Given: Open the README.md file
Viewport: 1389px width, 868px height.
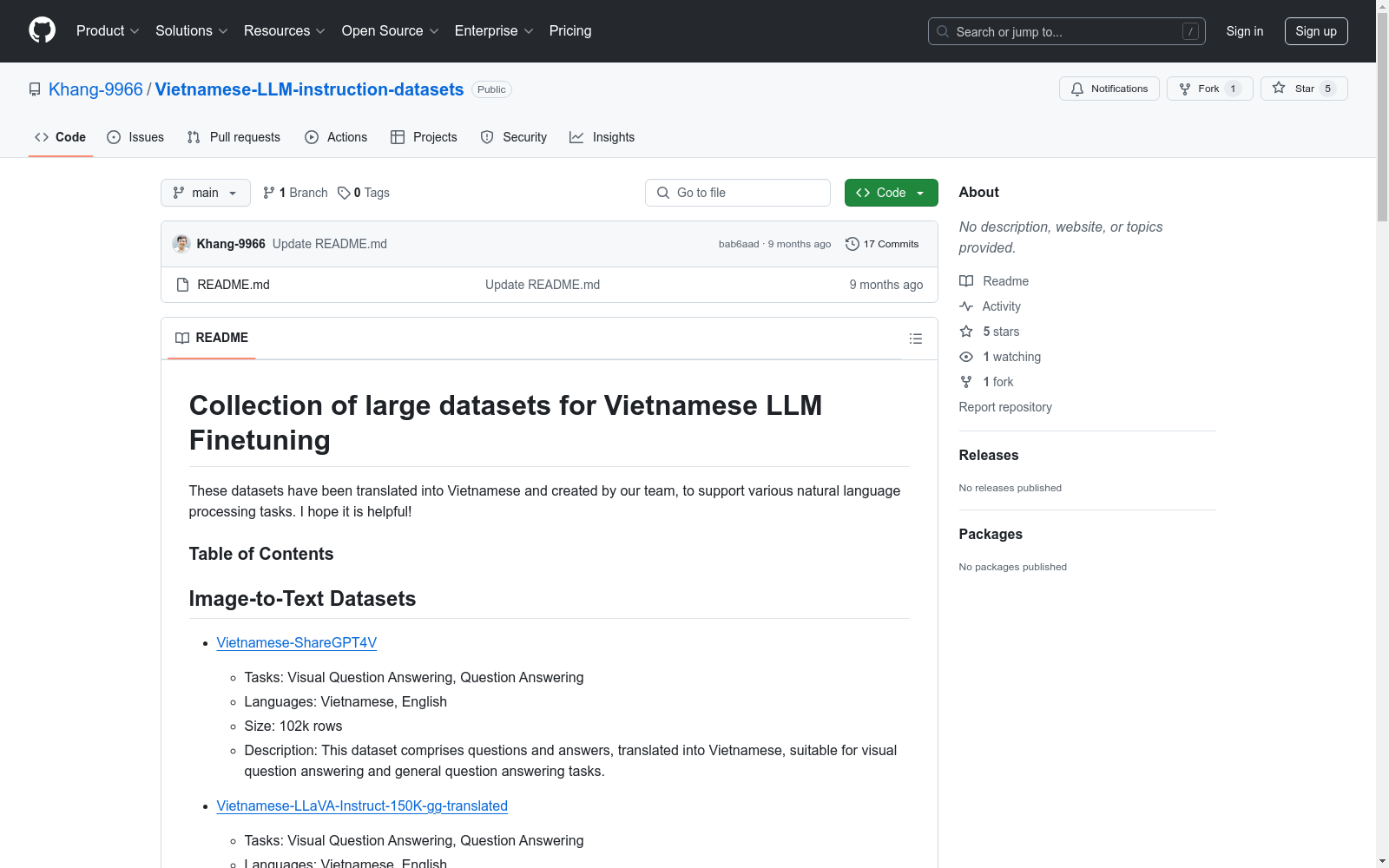Looking at the screenshot, I should point(234,285).
